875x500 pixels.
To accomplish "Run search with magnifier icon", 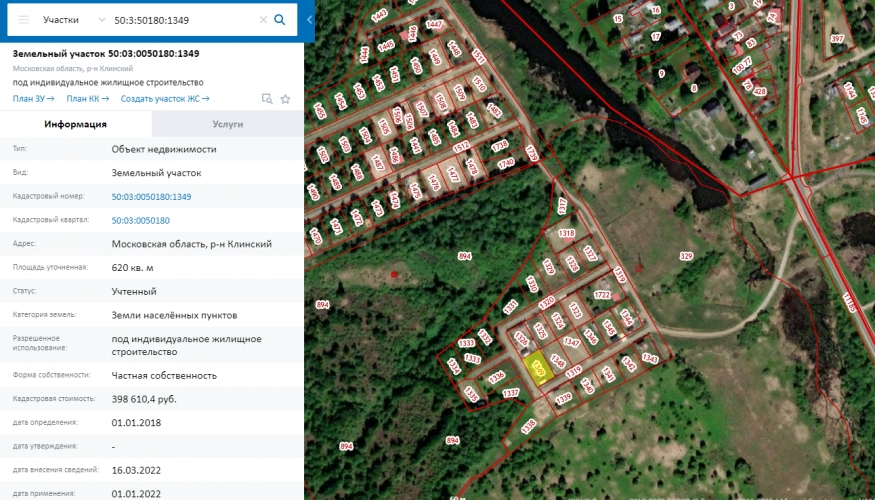I will 280,20.
